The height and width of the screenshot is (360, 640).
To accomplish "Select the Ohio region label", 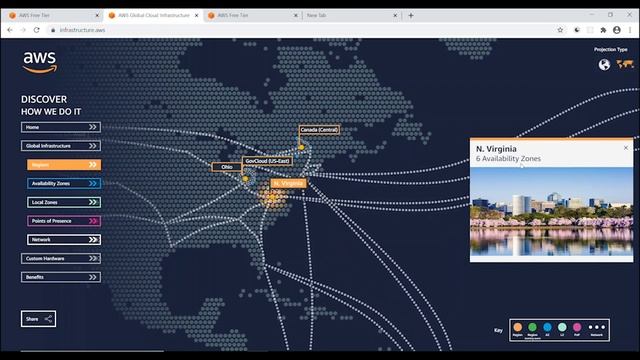I will point(227,167).
